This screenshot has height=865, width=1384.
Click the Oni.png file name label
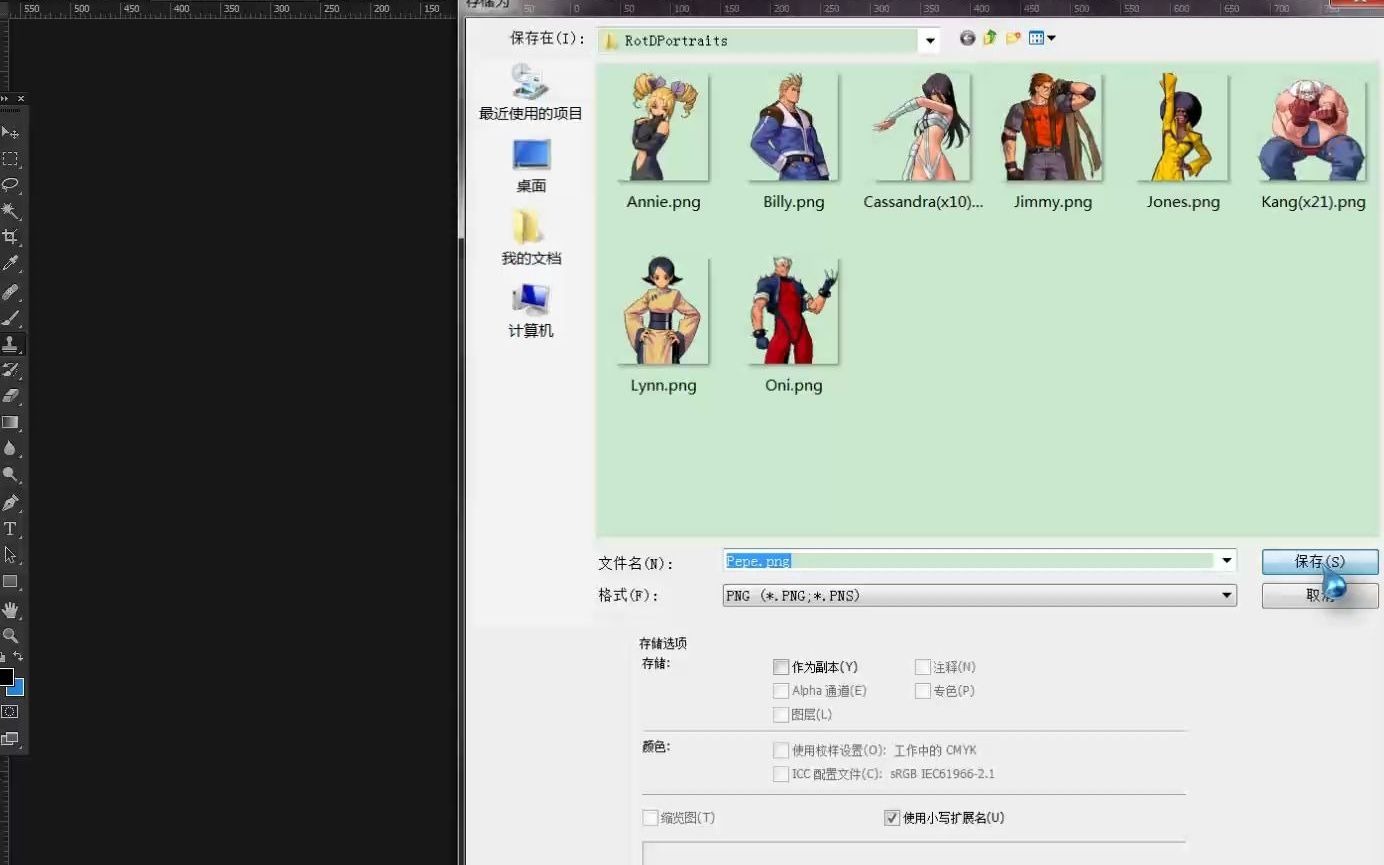point(794,386)
